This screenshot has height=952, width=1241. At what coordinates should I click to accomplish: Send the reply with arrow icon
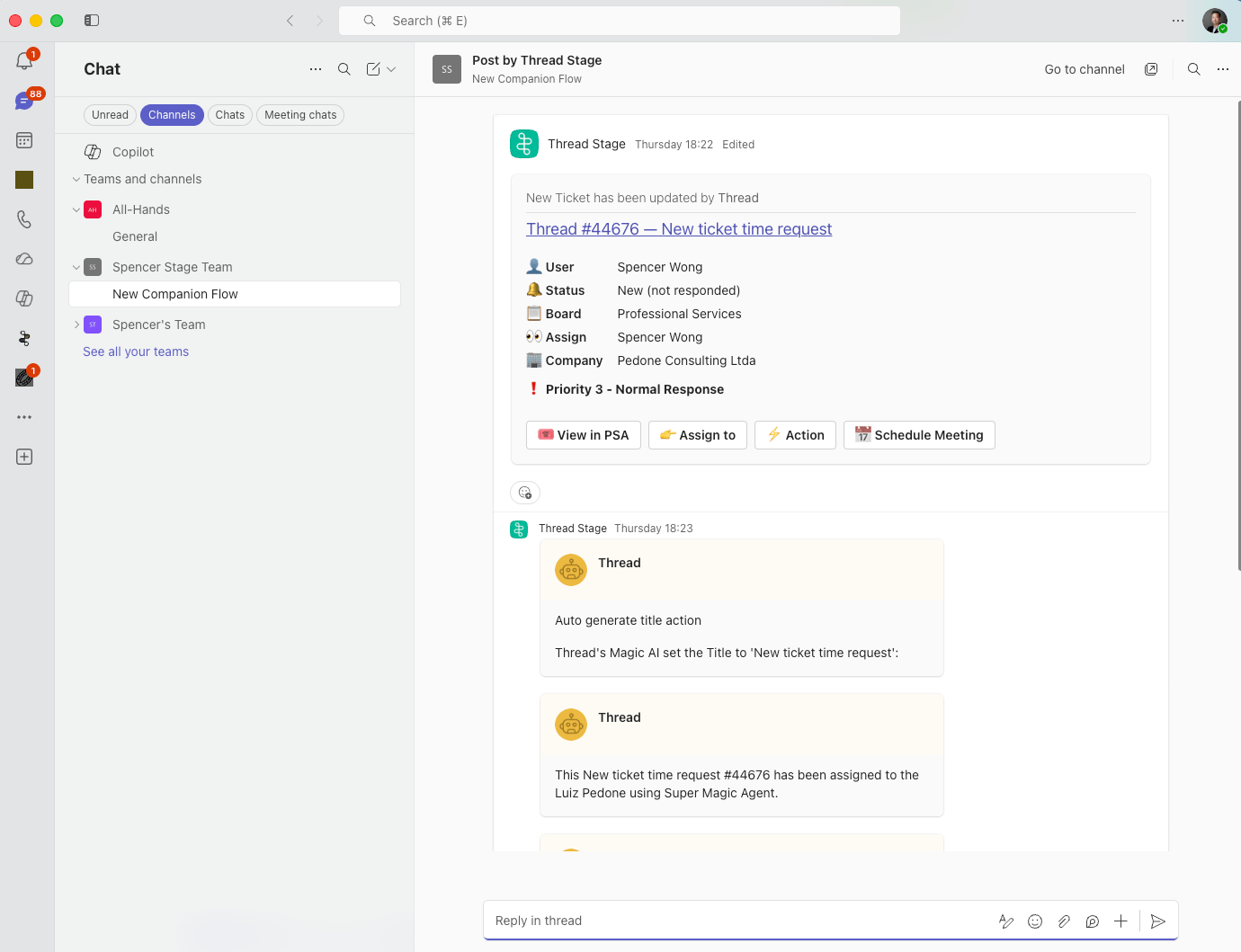click(x=1158, y=921)
